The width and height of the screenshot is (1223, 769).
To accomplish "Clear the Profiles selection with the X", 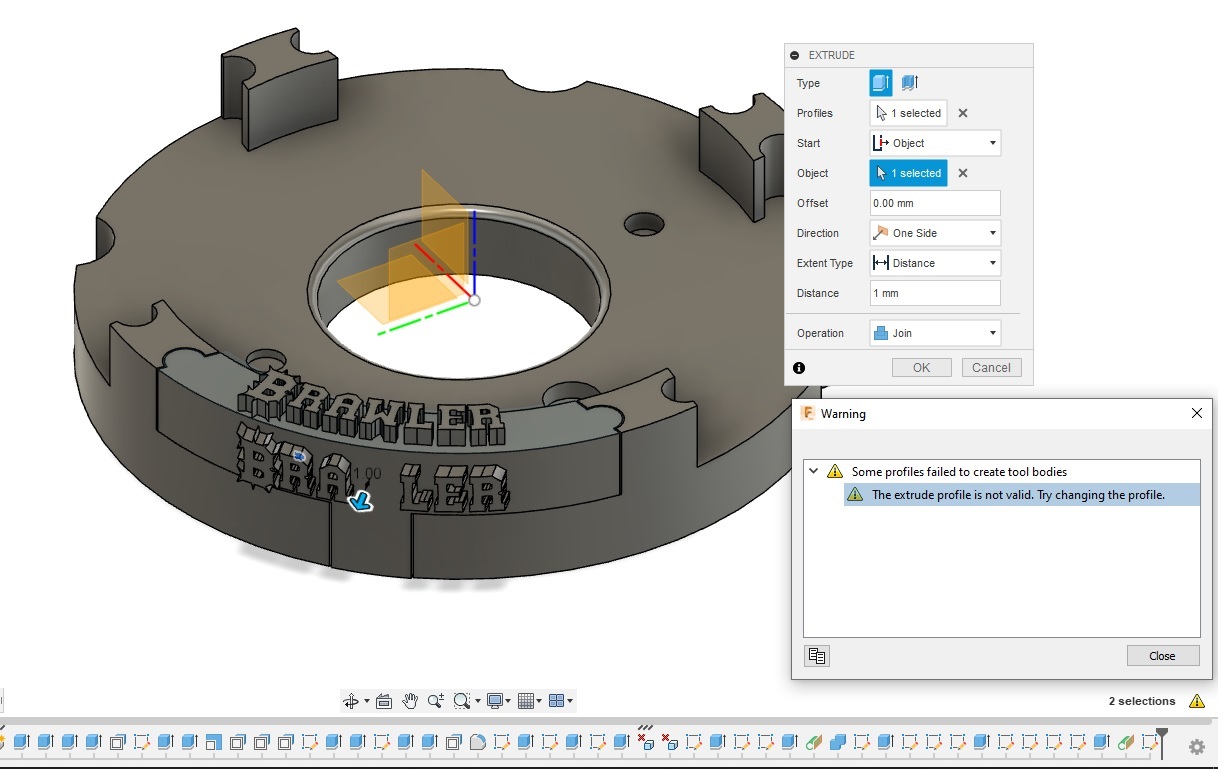I will pyautogui.click(x=963, y=113).
